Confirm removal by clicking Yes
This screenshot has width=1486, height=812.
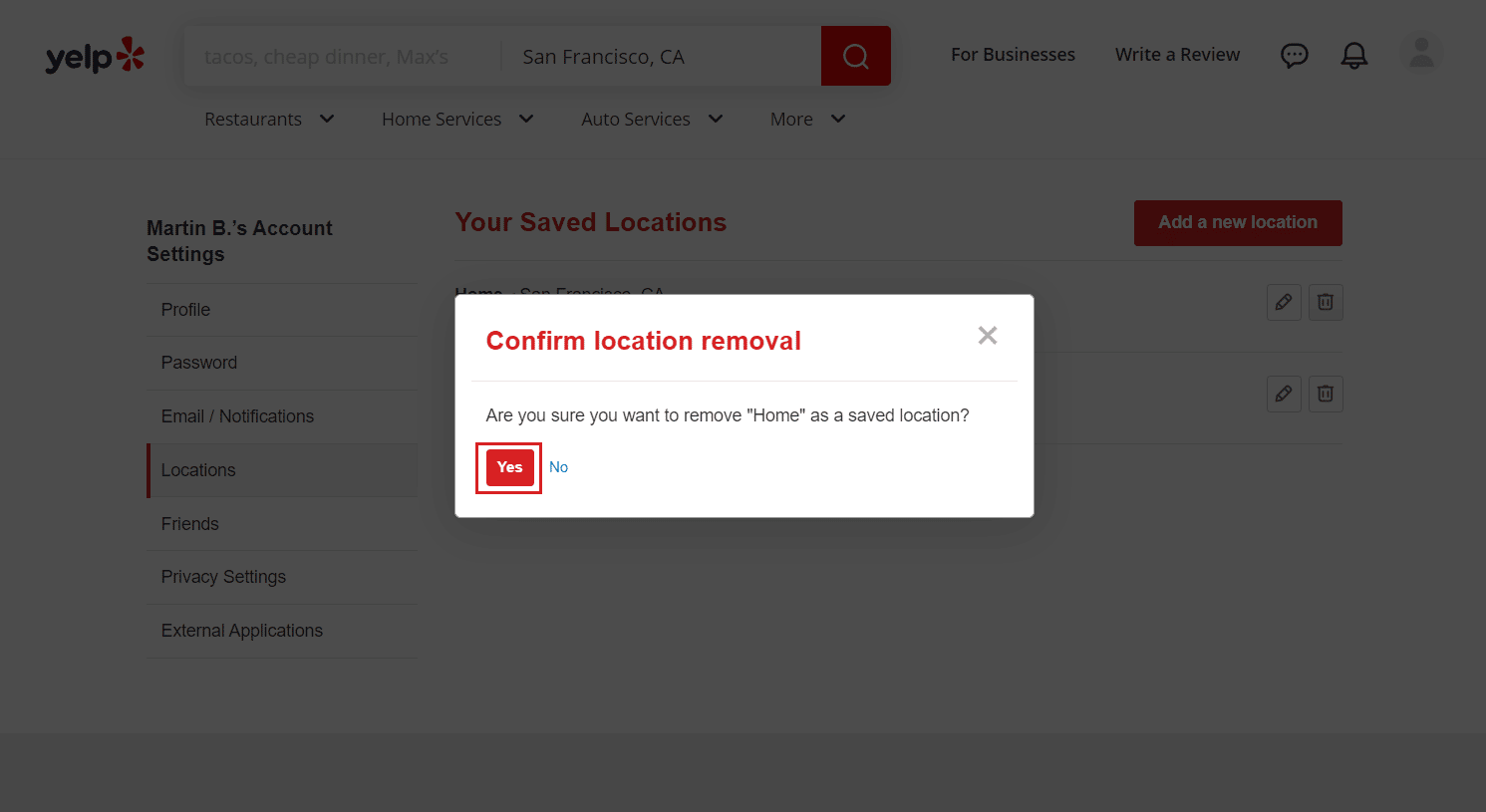508,466
